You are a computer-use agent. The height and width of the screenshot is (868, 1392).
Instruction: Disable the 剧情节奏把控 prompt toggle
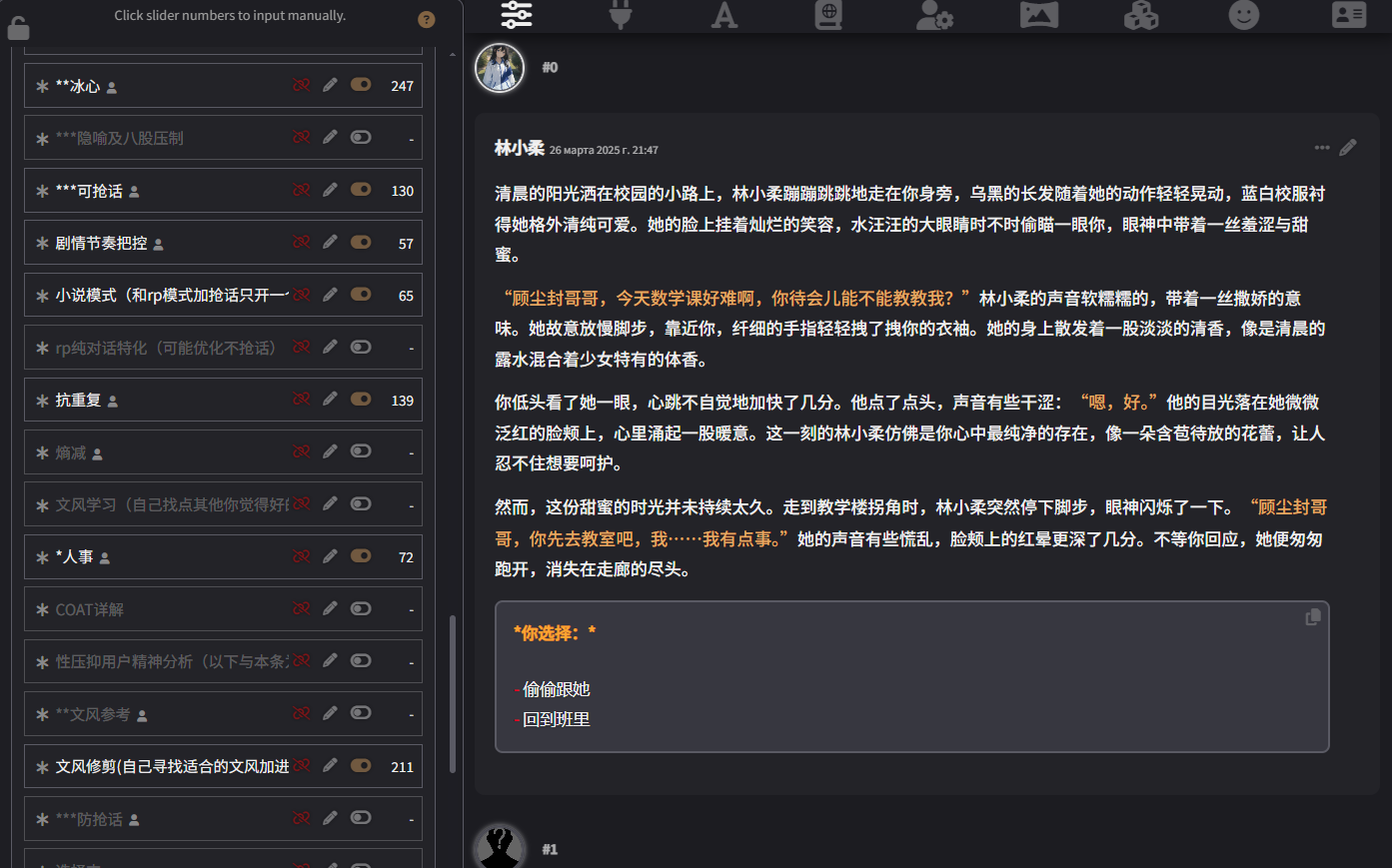pyautogui.click(x=361, y=242)
